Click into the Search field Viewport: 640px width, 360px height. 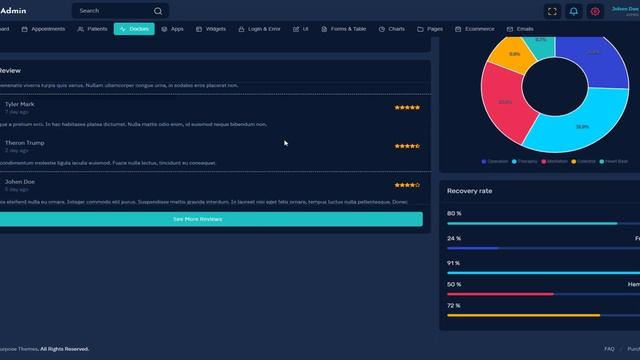pyautogui.click(x=114, y=11)
